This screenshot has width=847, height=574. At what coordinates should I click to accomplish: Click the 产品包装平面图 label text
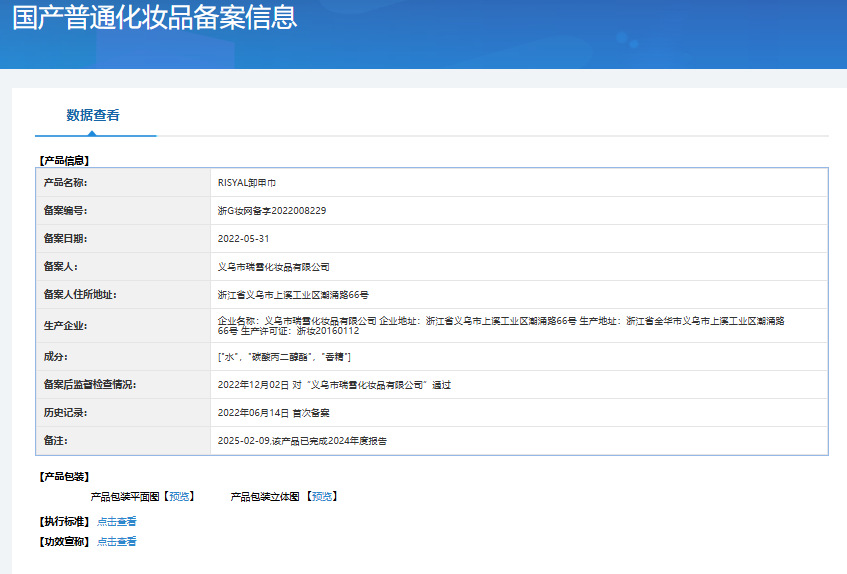(x=125, y=496)
